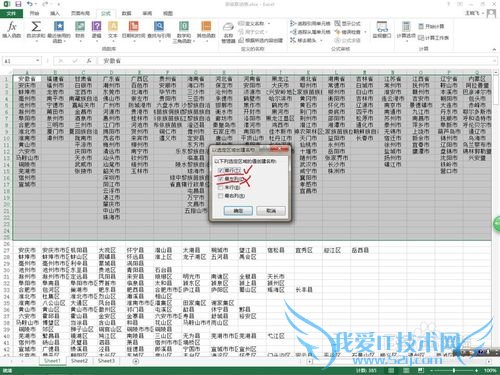
Task: Click Create from Selection in the ribbon
Action: point(261,40)
